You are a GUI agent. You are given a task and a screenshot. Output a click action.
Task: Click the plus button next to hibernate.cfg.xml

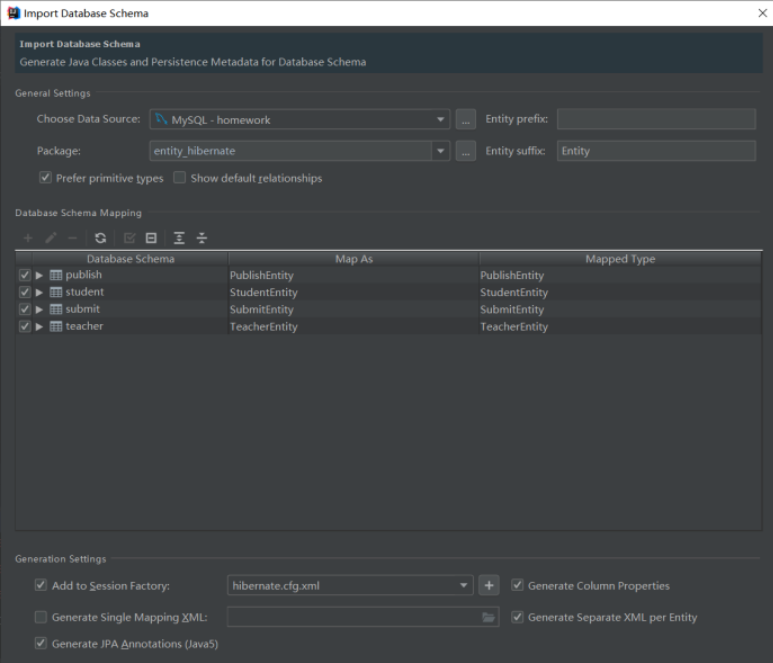point(489,585)
